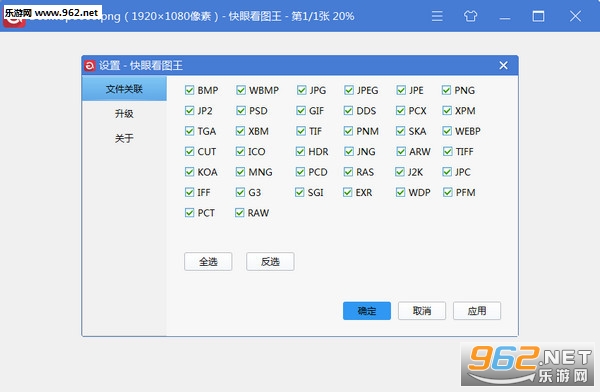The image size is (600, 392).
Task: Uncheck the G3 format
Action: point(240,192)
